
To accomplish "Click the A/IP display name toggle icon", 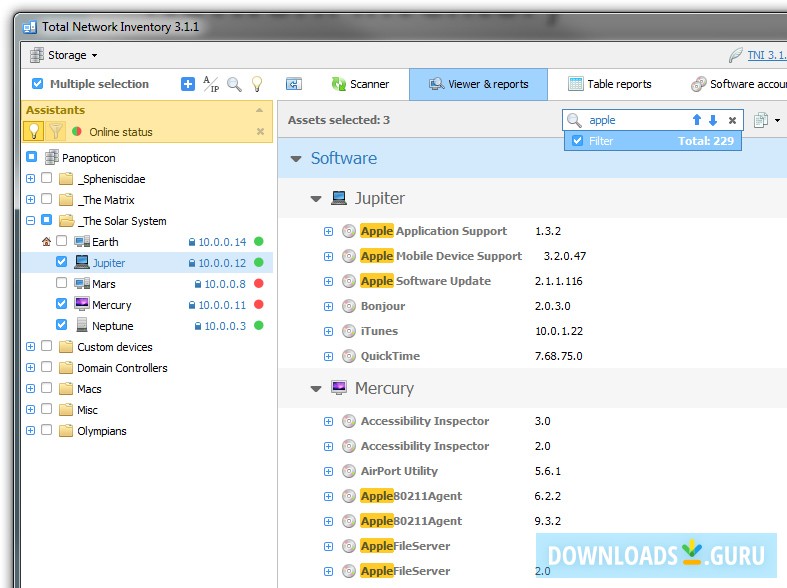I will [x=211, y=84].
